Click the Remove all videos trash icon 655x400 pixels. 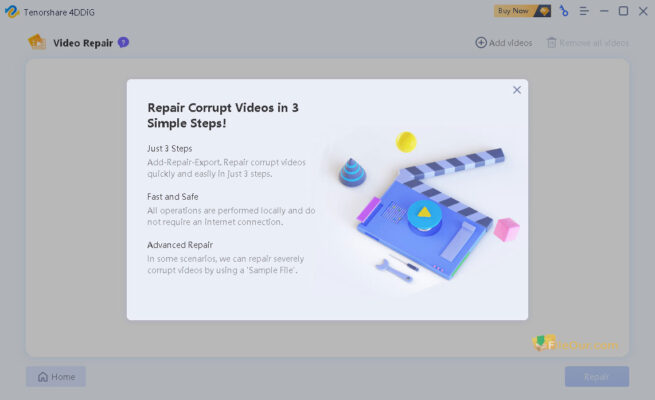(x=551, y=43)
